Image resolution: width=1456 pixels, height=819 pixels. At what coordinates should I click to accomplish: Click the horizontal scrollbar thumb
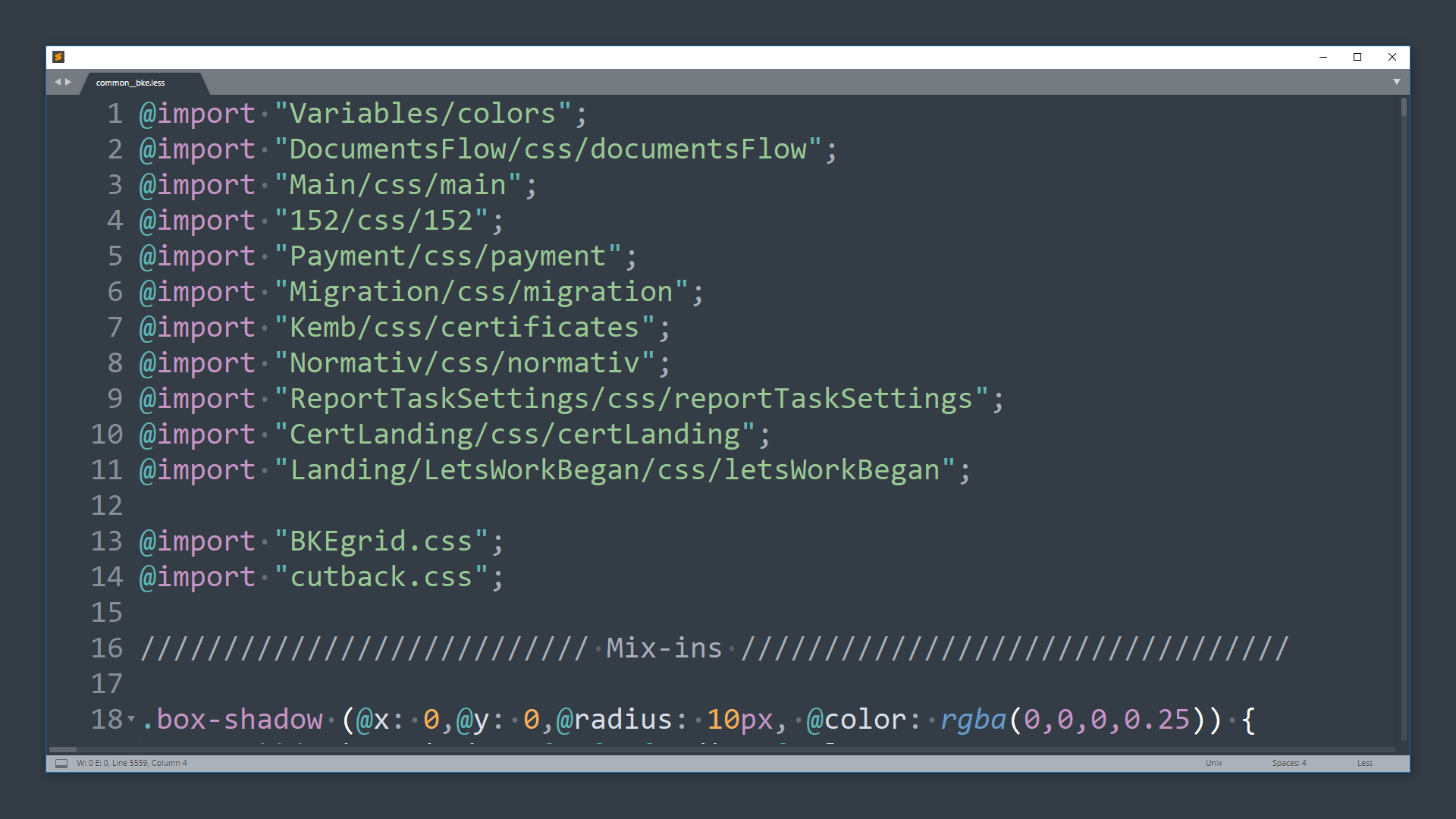coord(64,749)
